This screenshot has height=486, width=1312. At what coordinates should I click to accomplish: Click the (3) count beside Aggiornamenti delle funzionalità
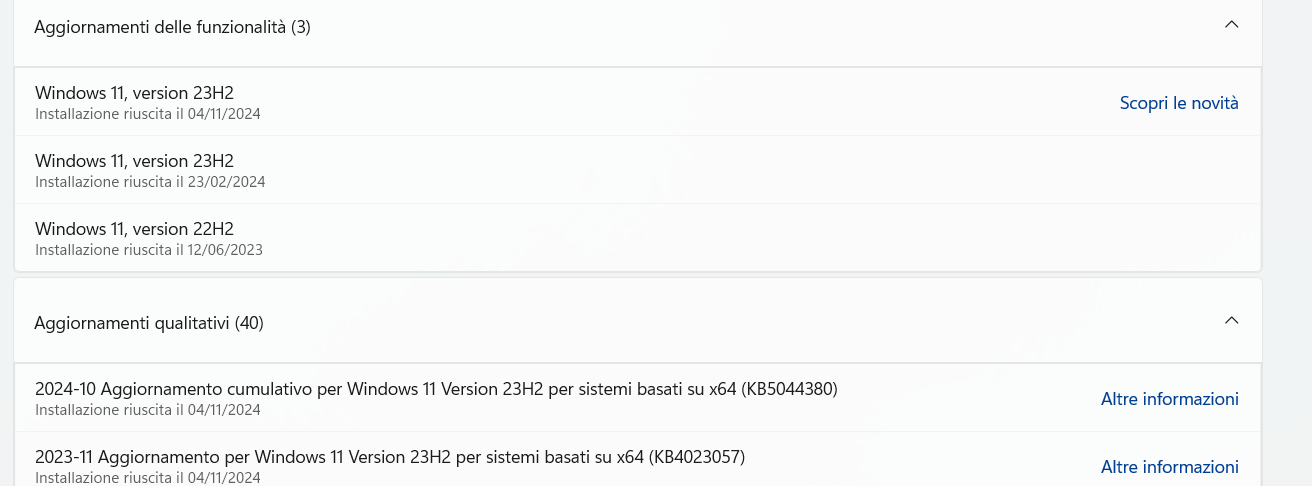click(301, 27)
